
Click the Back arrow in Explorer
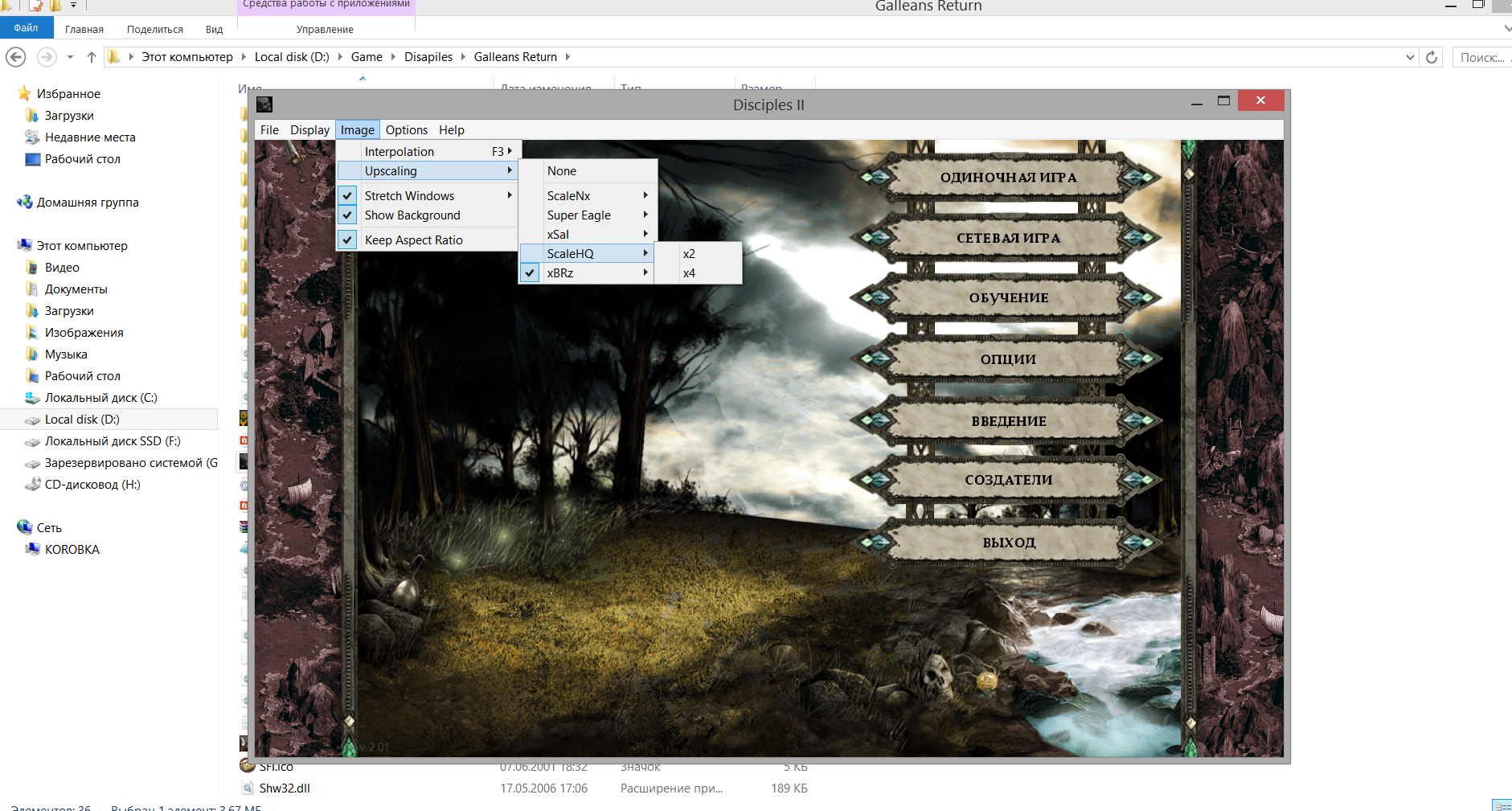15,57
